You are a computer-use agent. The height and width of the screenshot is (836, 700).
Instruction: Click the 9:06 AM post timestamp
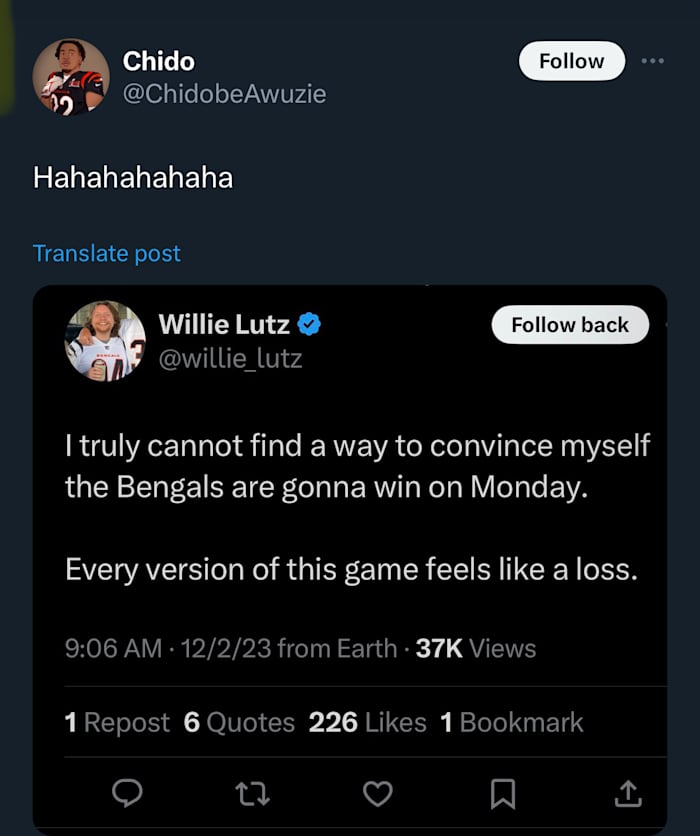[x=113, y=648]
